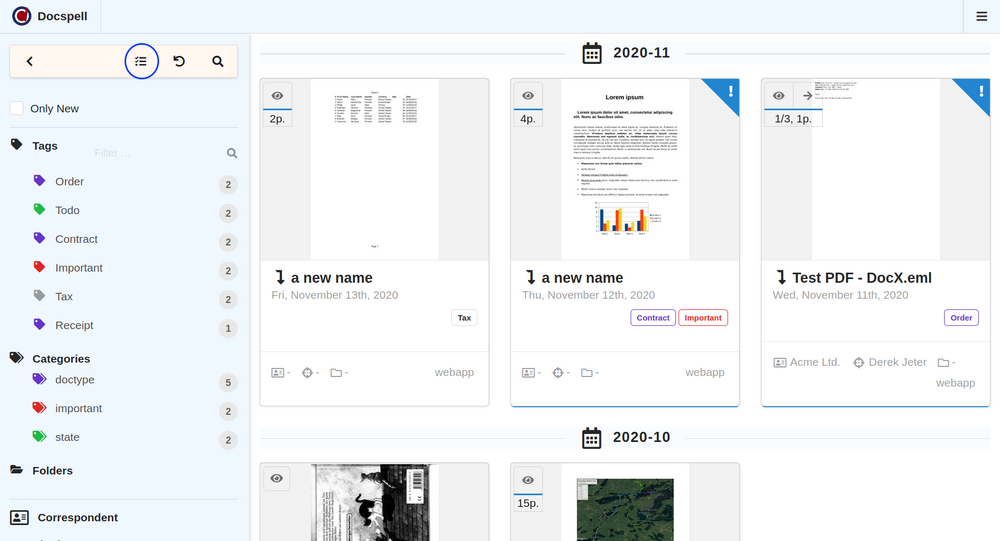Click the back arrow in sidebar toolbar
This screenshot has height=541, width=1000.
tap(30, 61)
